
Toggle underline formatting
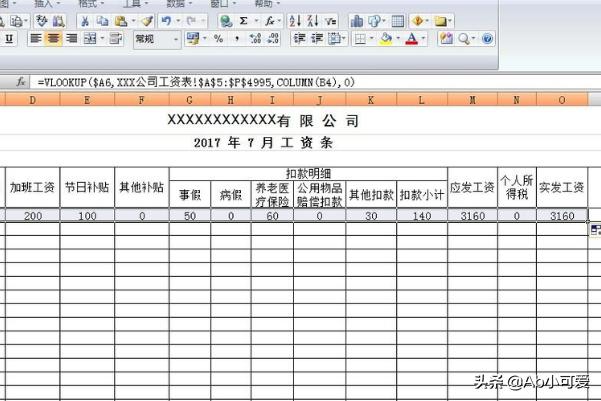(9, 39)
